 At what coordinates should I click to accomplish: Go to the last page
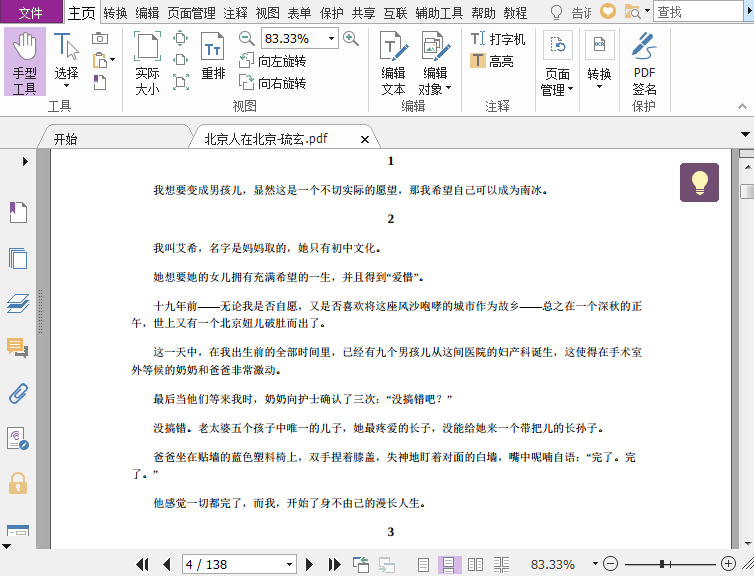pos(335,564)
